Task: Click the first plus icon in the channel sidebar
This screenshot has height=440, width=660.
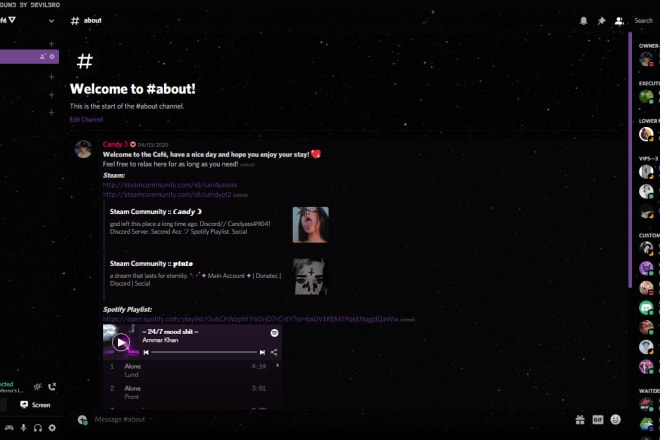Action: point(51,44)
